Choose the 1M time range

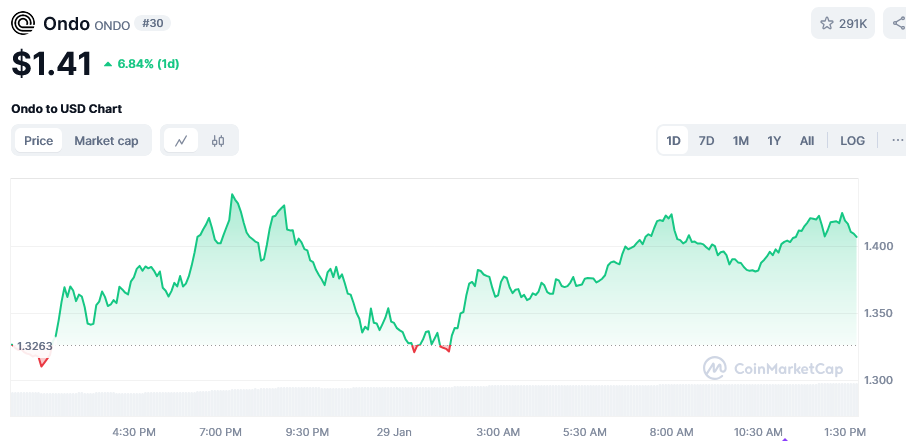tap(741, 140)
